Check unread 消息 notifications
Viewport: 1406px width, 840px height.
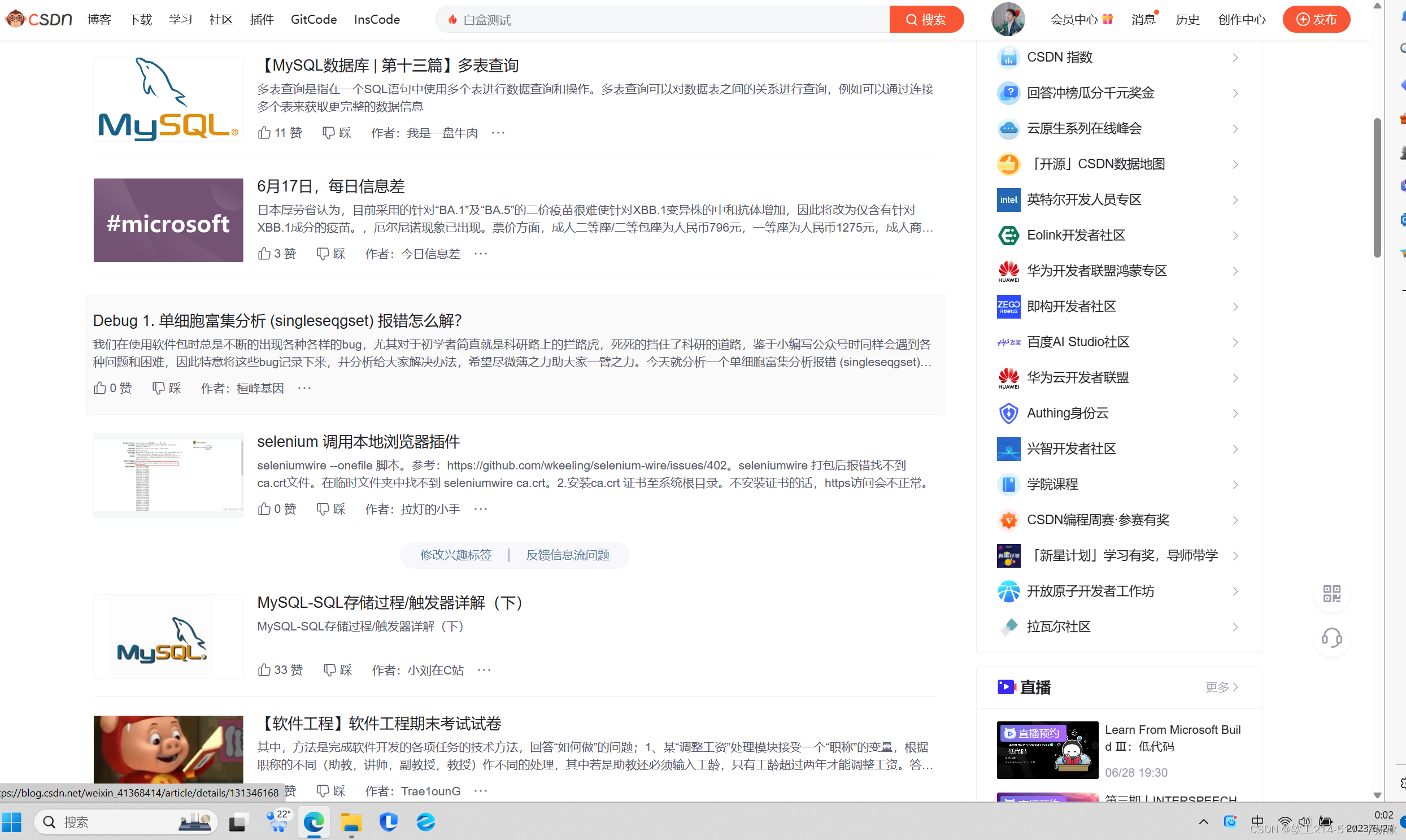[x=1143, y=19]
